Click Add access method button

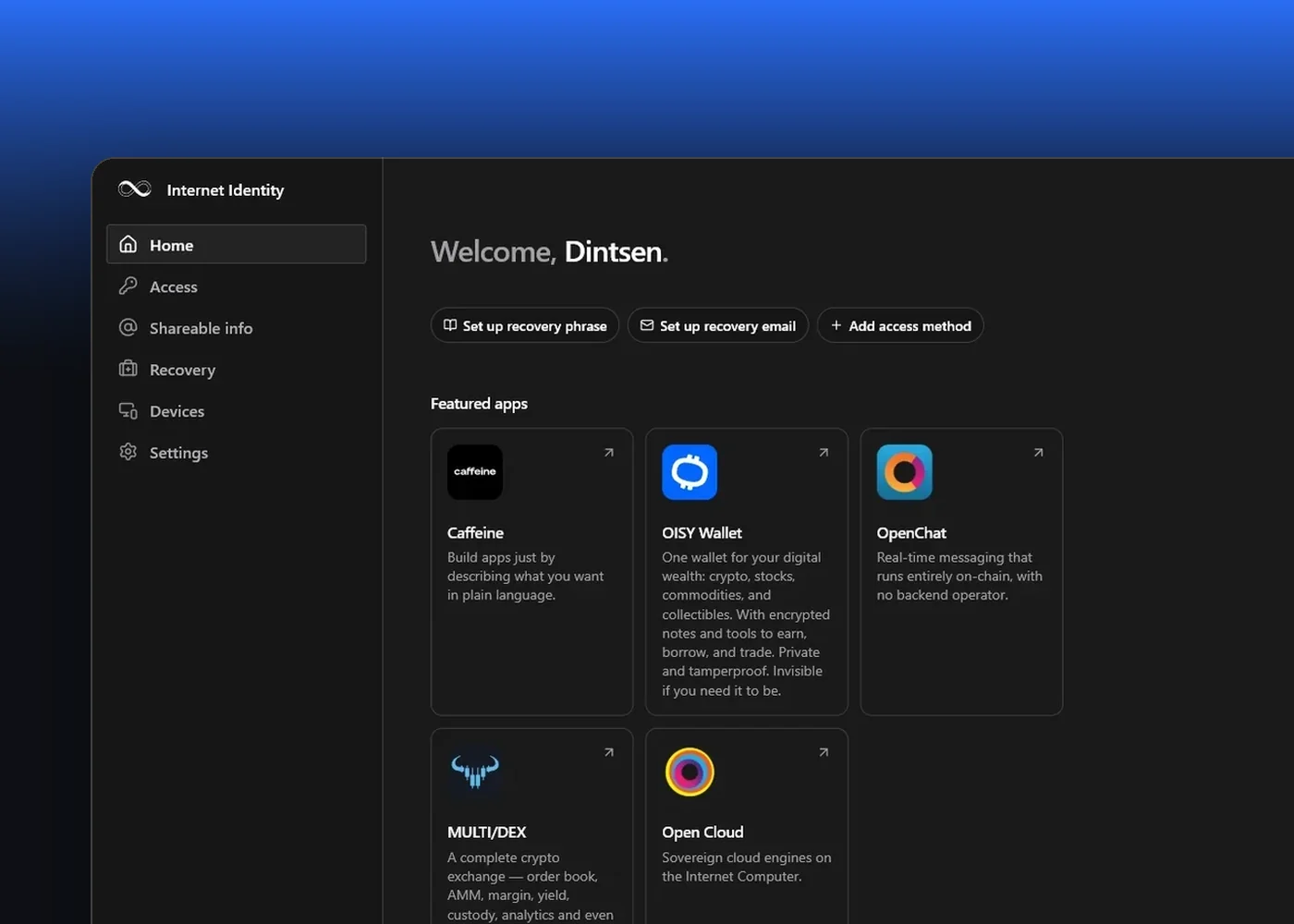tap(900, 325)
